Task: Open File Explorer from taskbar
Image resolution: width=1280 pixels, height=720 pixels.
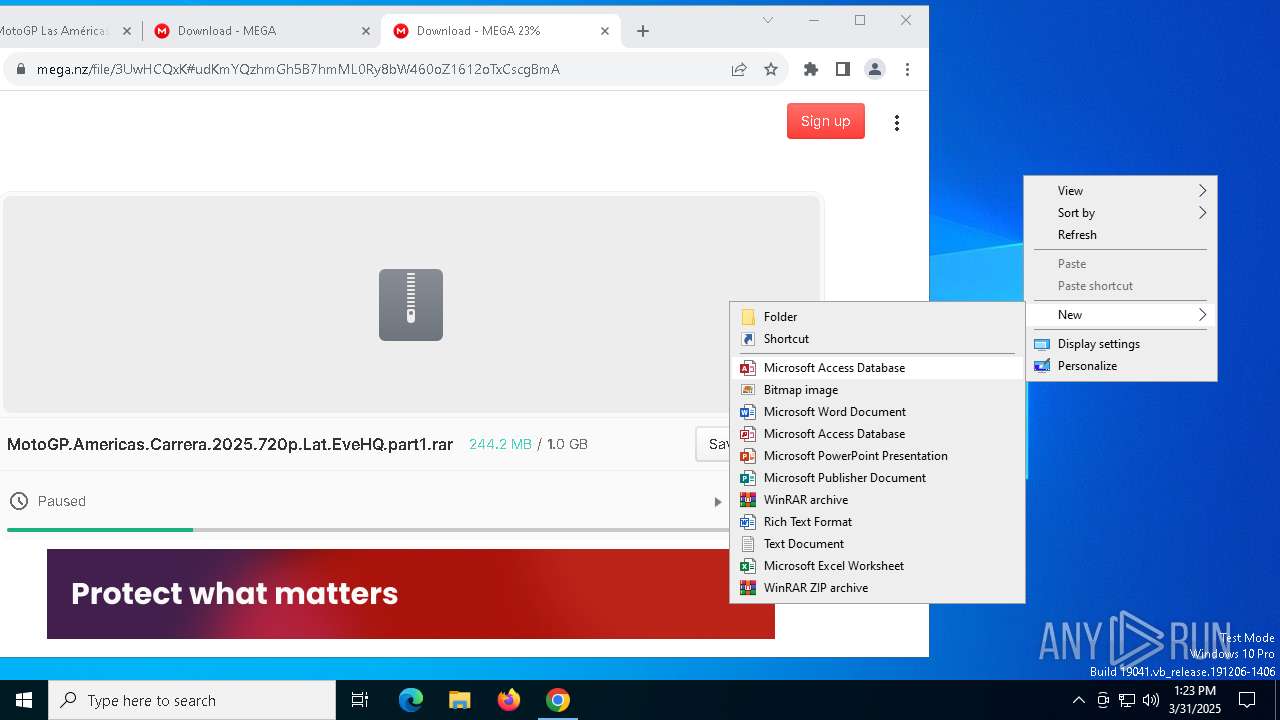Action: coord(460,700)
